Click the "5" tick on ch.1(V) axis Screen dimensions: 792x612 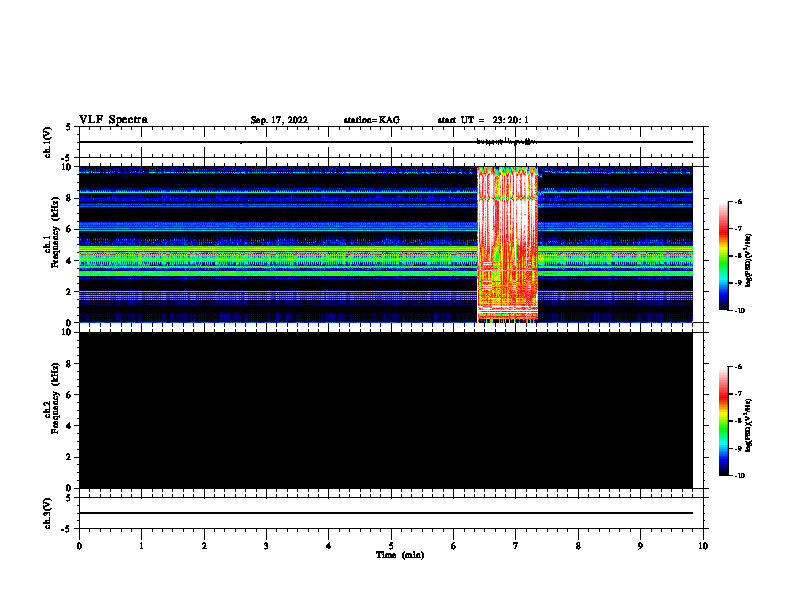[x=70, y=127]
